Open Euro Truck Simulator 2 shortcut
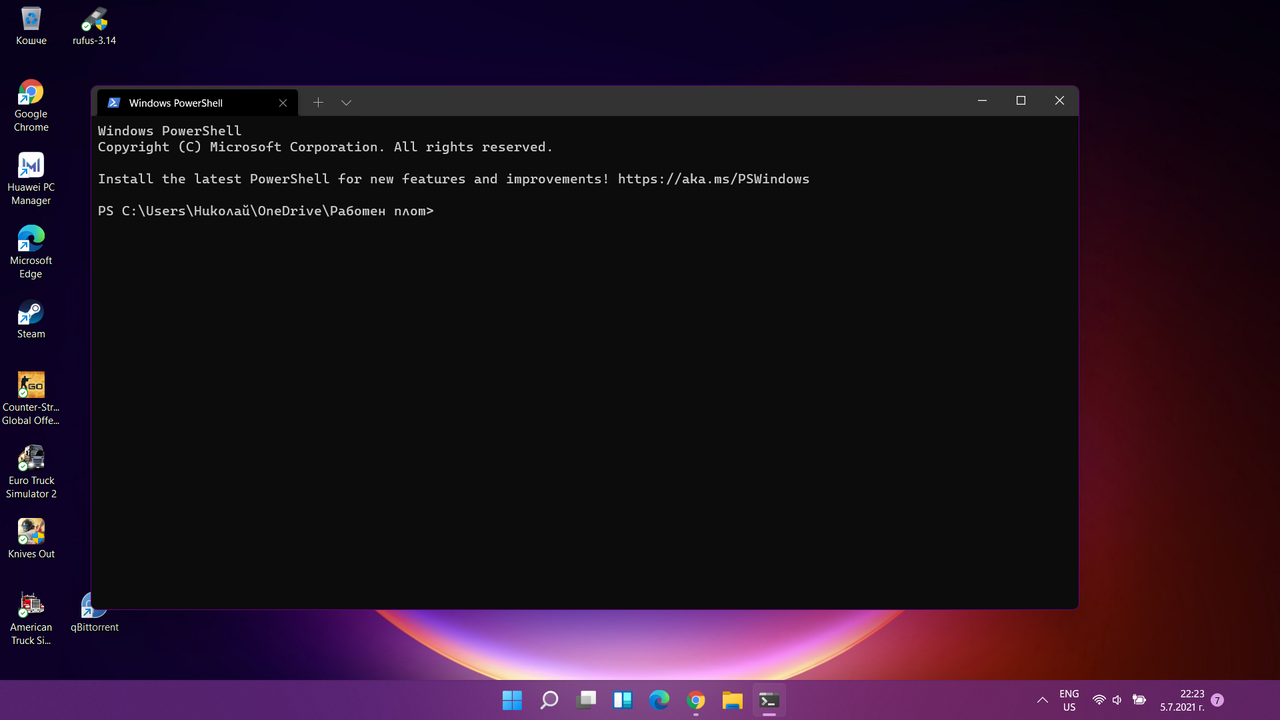The height and width of the screenshot is (720, 1280). [x=31, y=472]
